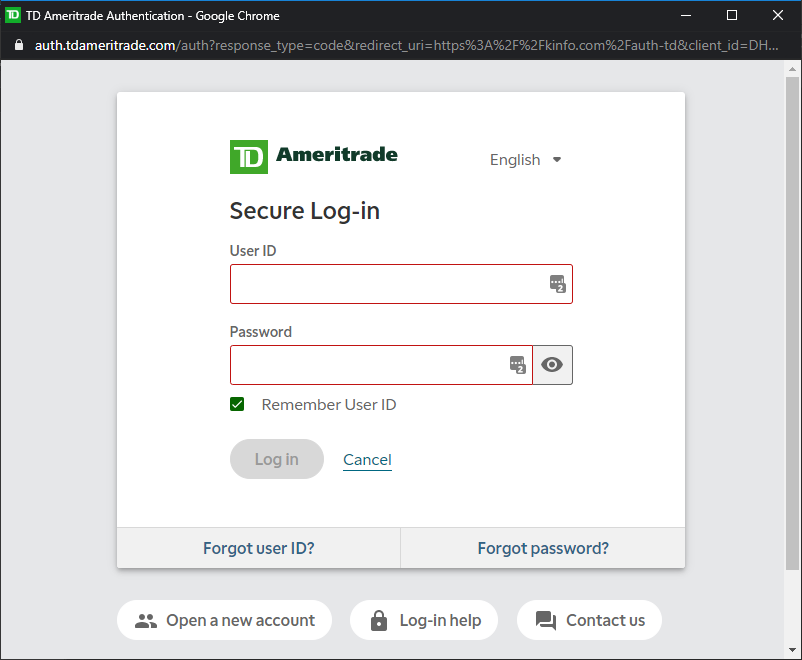
Task: Click the User ID field label
Action: coord(253,251)
